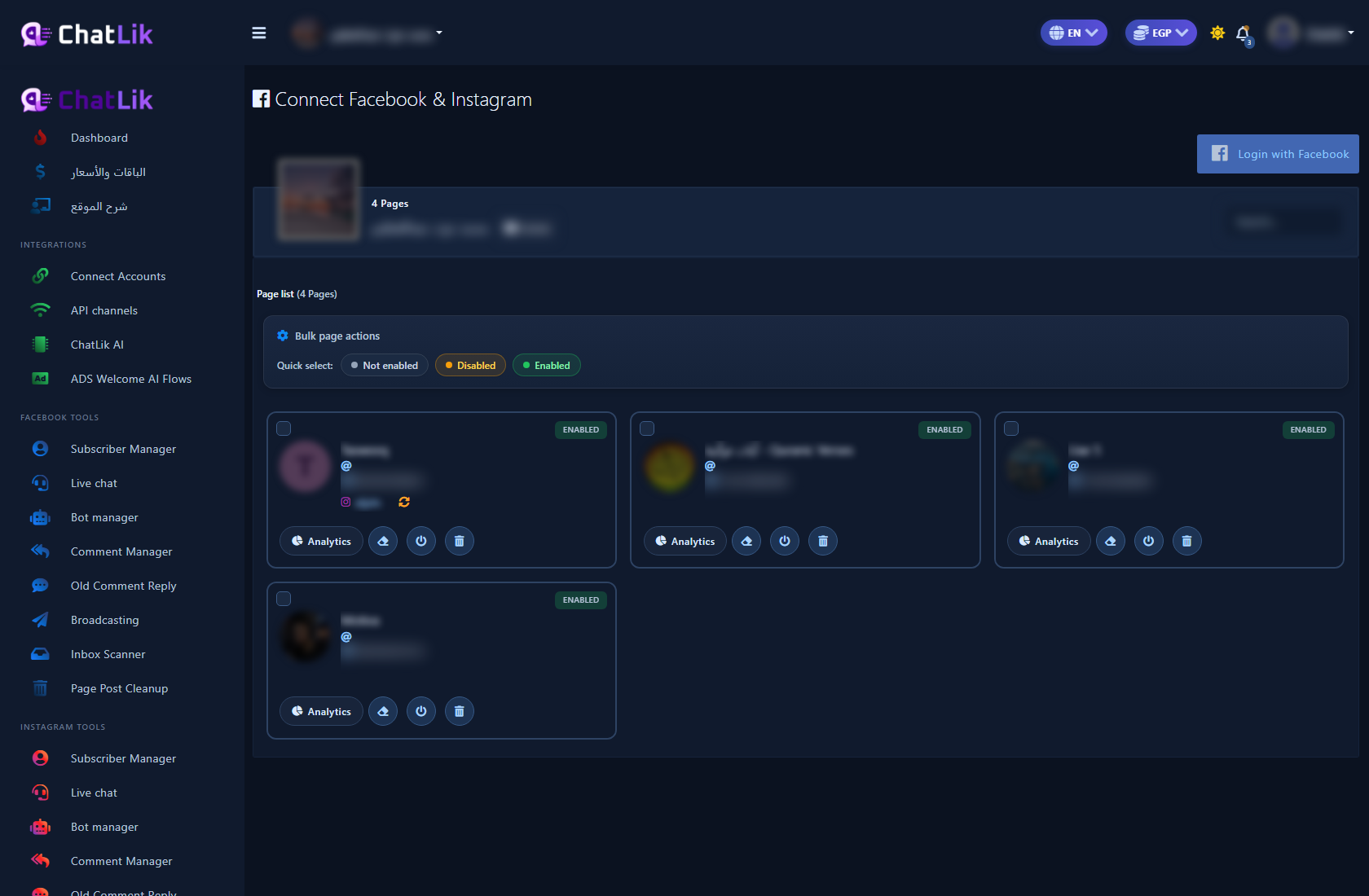Open Facebook Comment Manager
The height and width of the screenshot is (896, 1369).
pos(121,551)
